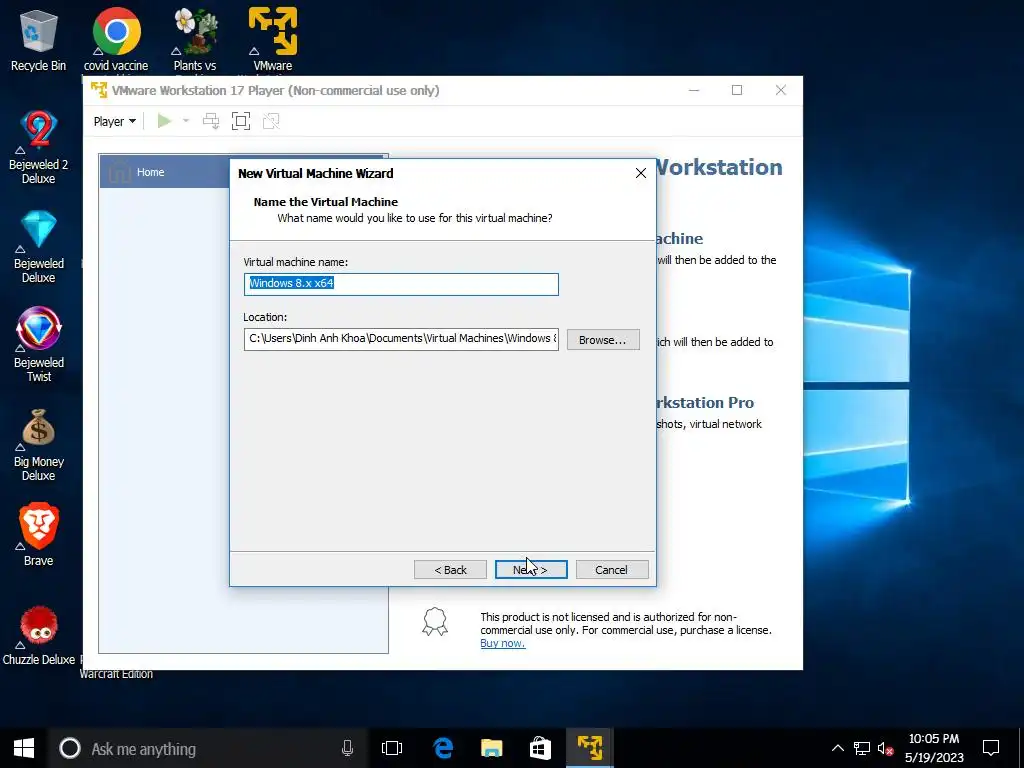Close the New Virtual Machine Wizard dialog
Image resolution: width=1024 pixels, height=768 pixels.
pyautogui.click(x=641, y=172)
